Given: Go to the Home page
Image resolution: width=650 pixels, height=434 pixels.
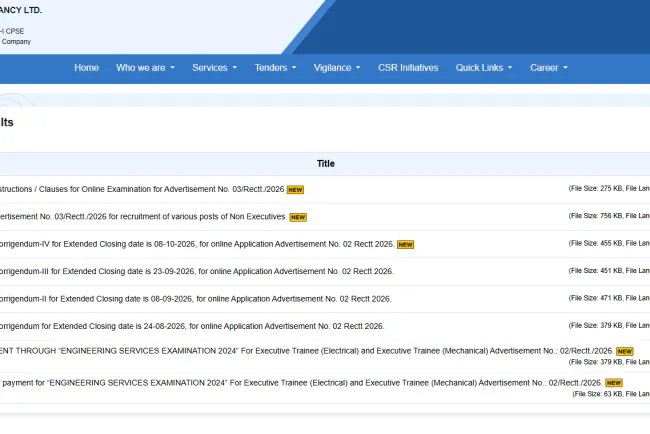Looking at the screenshot, I should tap(87, 68).
